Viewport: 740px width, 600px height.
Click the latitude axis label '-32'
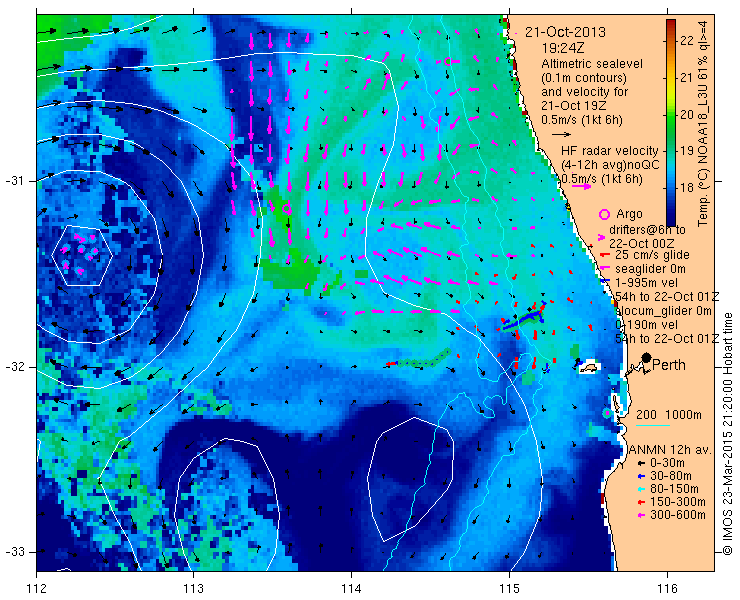click(14, 367)
